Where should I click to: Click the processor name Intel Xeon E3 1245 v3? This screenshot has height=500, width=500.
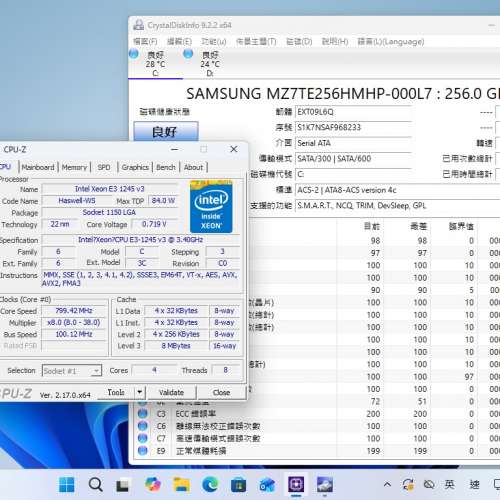110,189
